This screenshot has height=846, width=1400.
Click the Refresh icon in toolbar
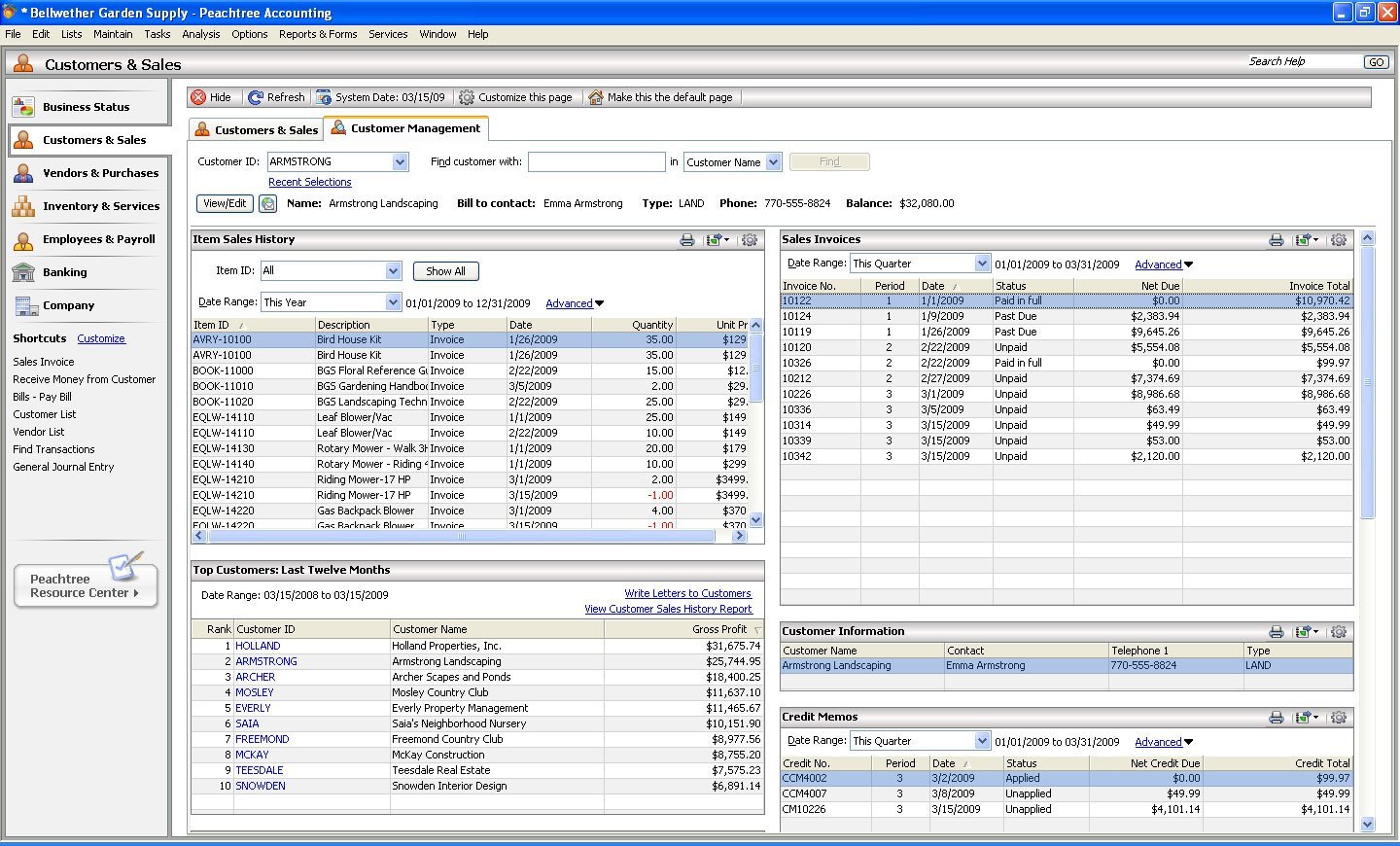[256, 97]
